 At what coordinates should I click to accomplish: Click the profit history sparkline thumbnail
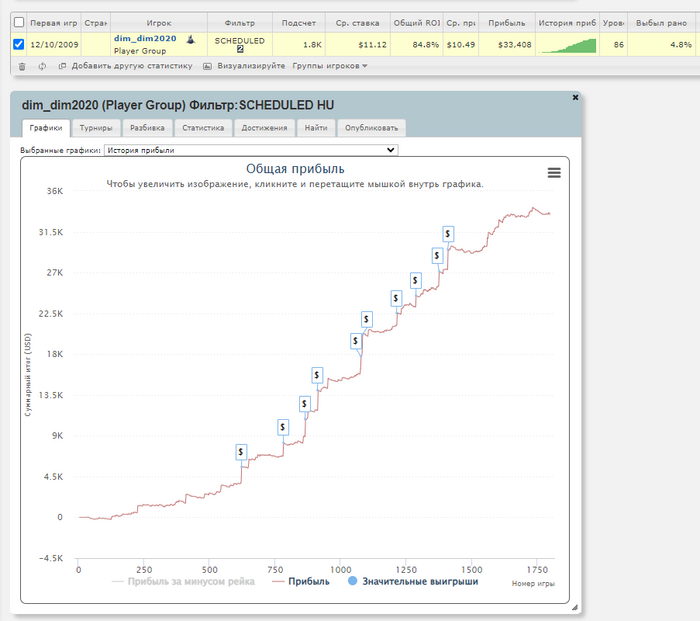pyautogui.click(x=566, y=45)
